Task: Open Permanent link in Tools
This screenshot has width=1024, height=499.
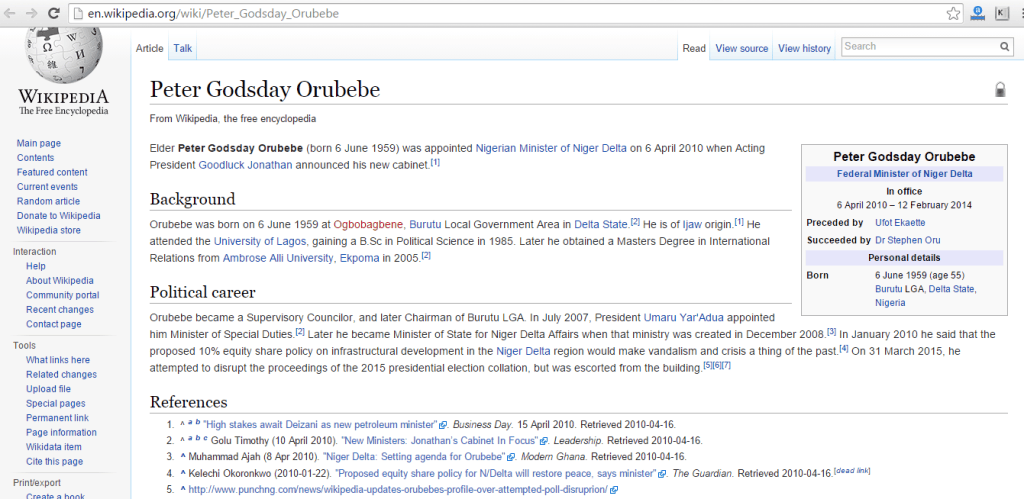Action: pos(57,417)
